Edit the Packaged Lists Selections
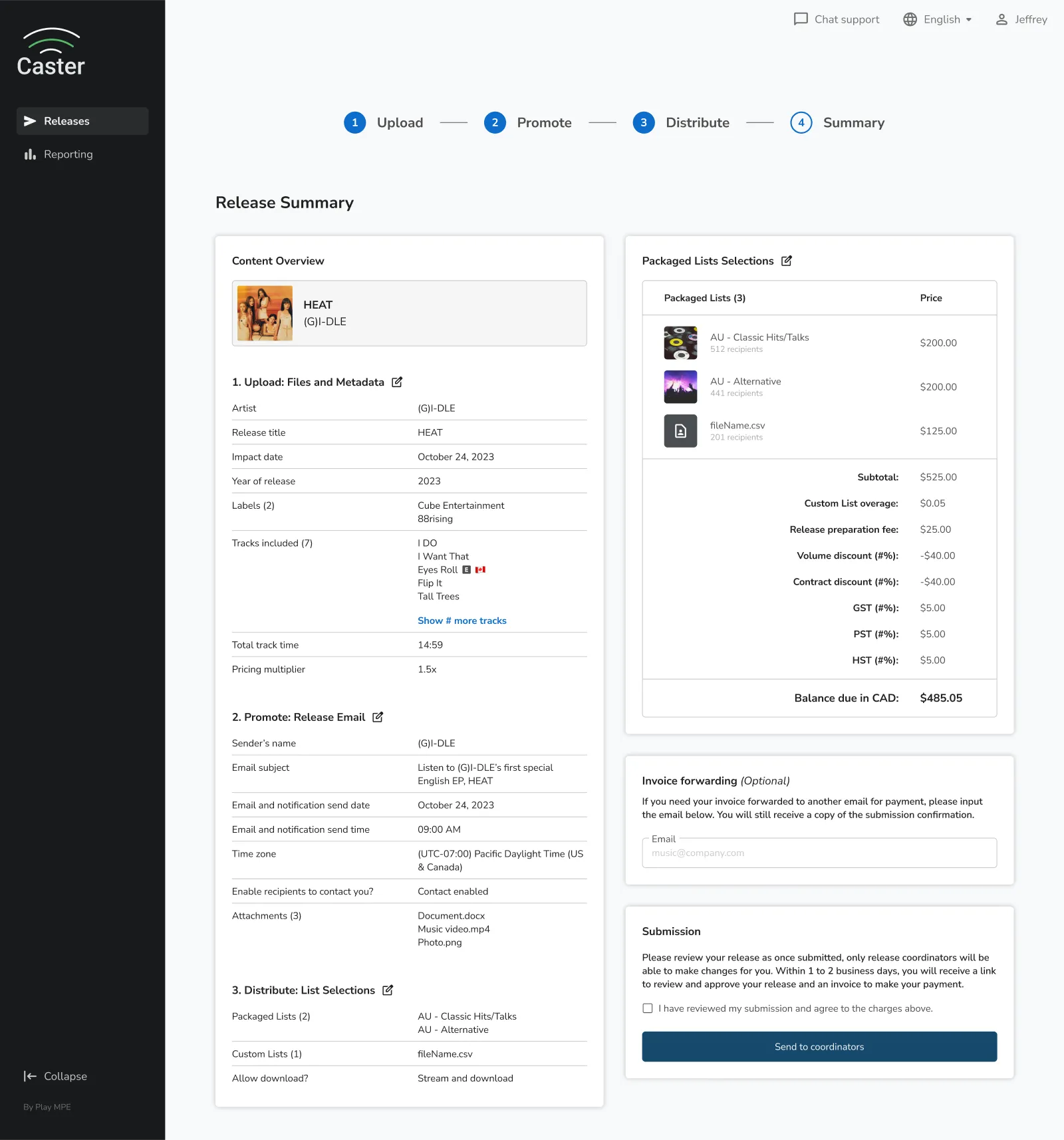1064x1140 pixels. 787,261
